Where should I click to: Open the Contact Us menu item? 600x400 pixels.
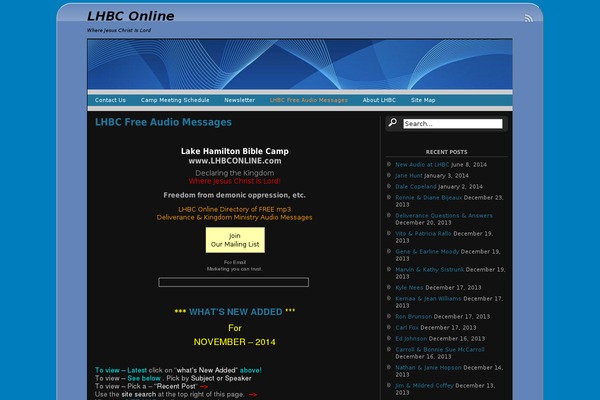110,100
